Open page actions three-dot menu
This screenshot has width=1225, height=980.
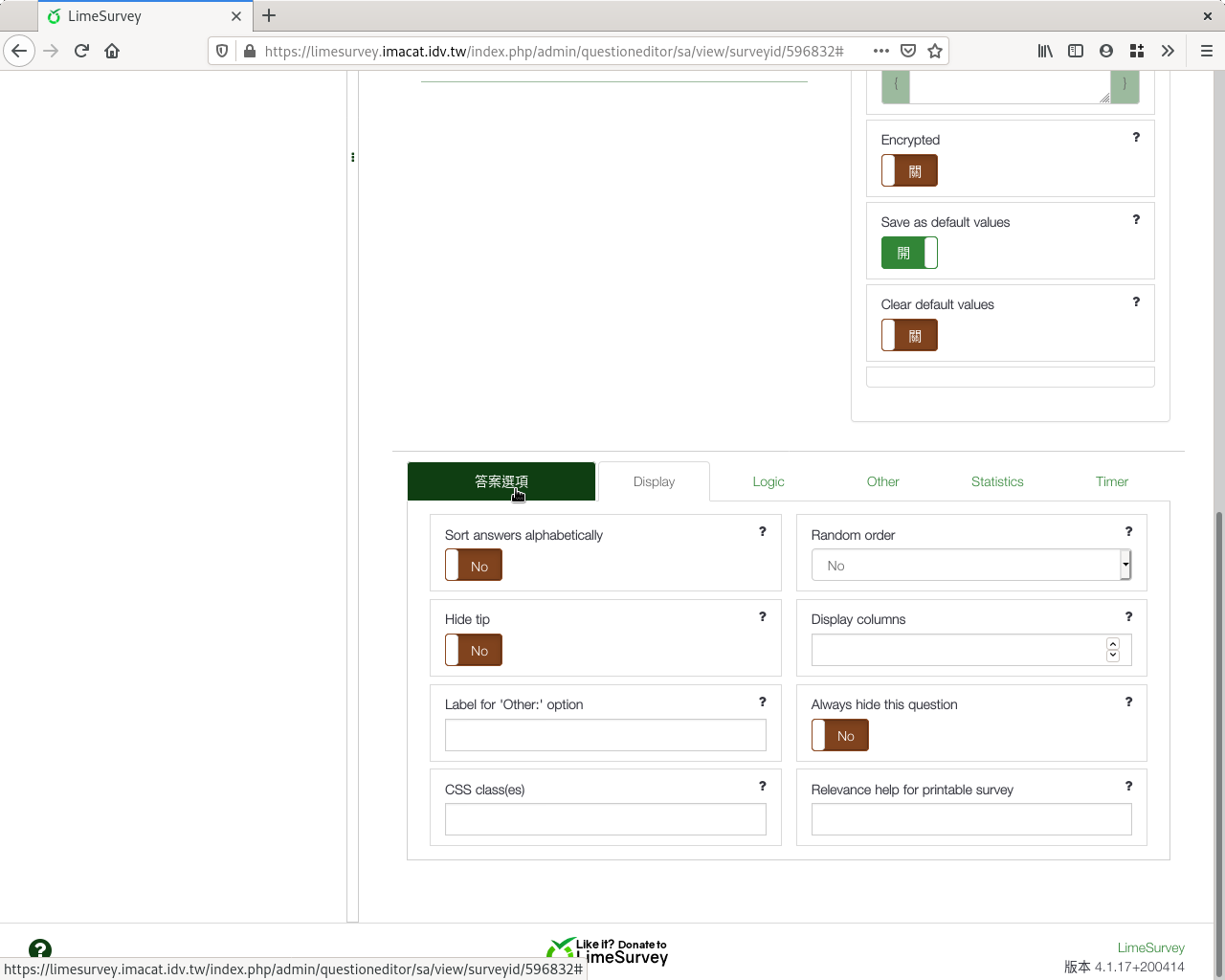[x=881, y=51]
